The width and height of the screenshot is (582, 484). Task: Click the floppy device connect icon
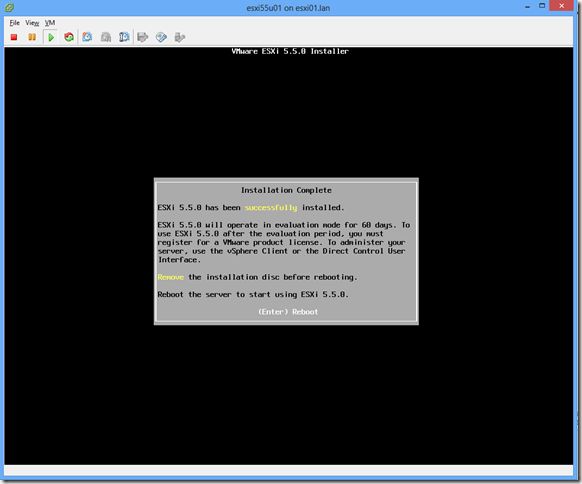143,37
